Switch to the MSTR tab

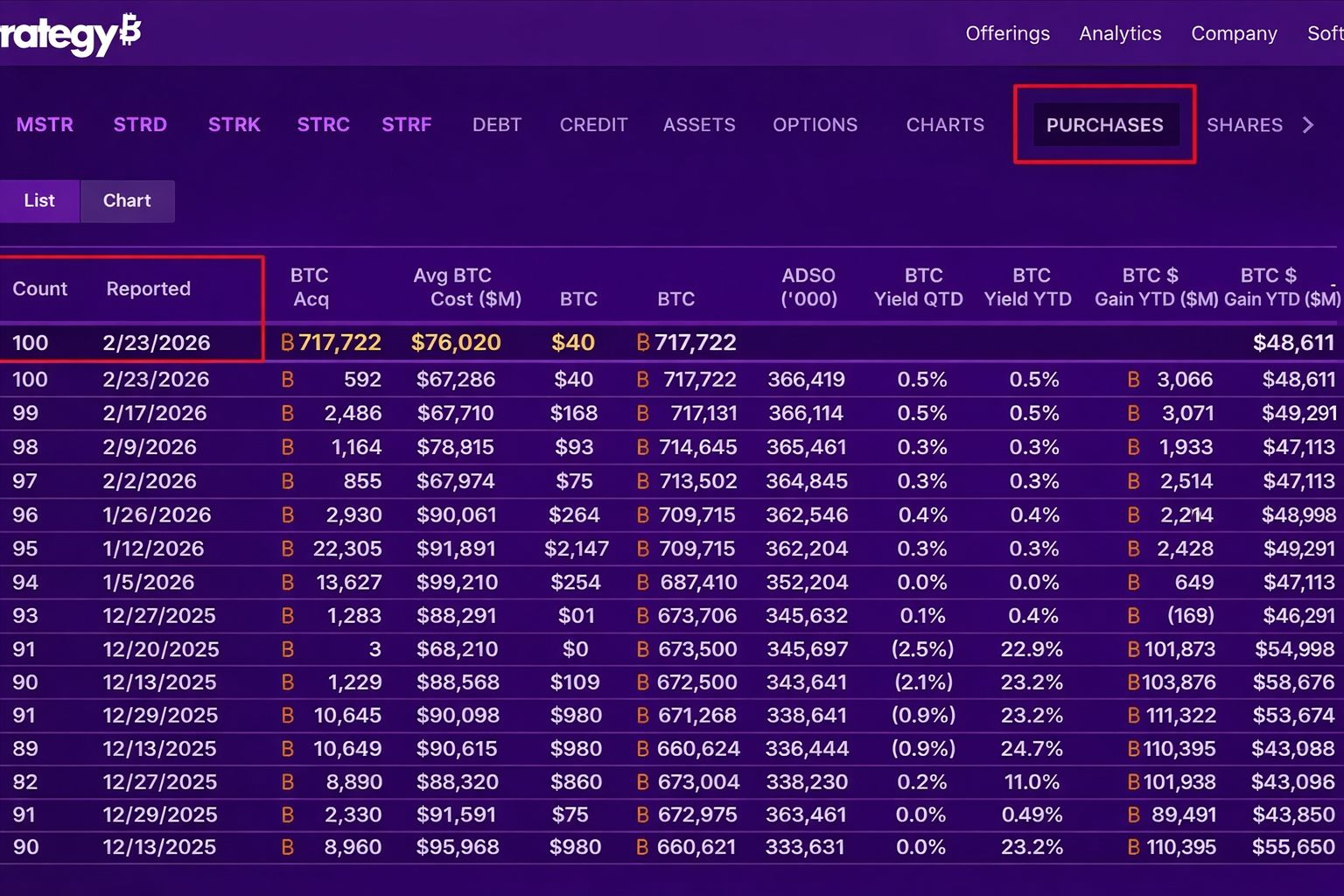(45, 124)
